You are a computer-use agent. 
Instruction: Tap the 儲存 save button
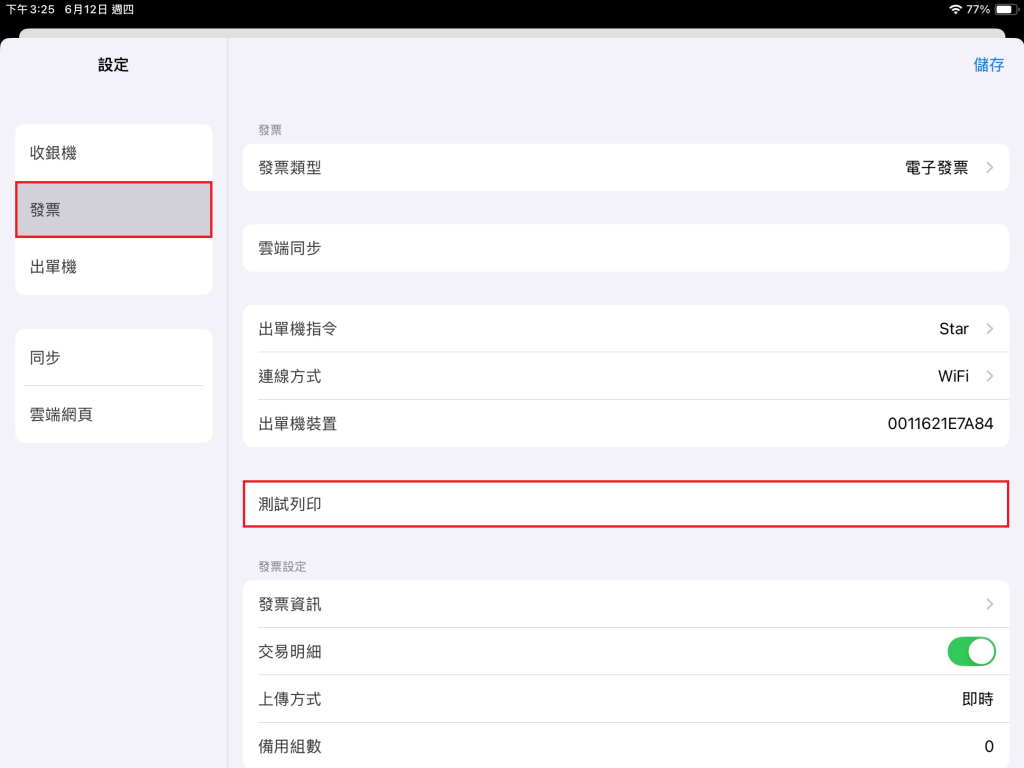pyautogui.click(x=988, y=65)
